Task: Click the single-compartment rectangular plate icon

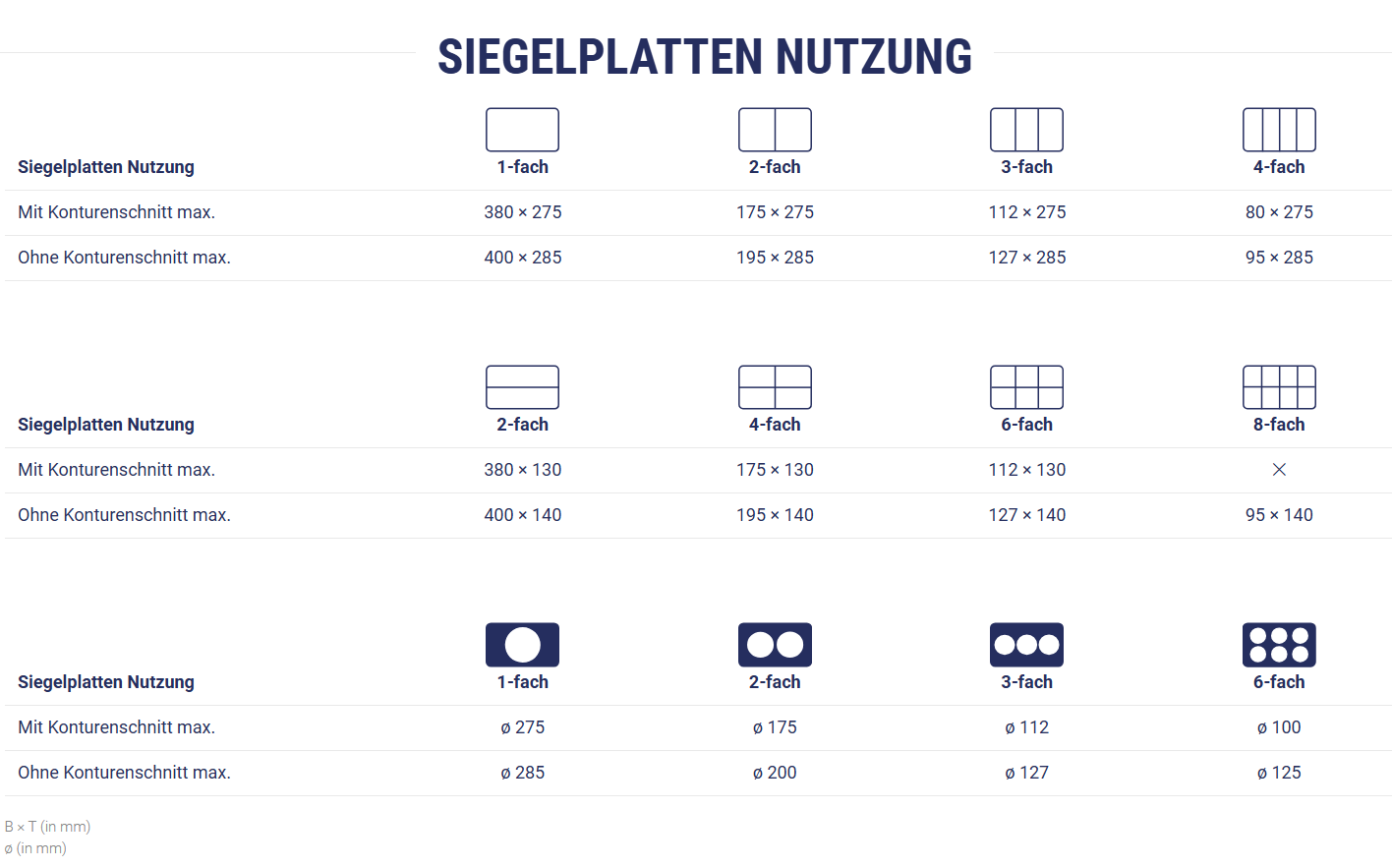Action: (522, 130)
